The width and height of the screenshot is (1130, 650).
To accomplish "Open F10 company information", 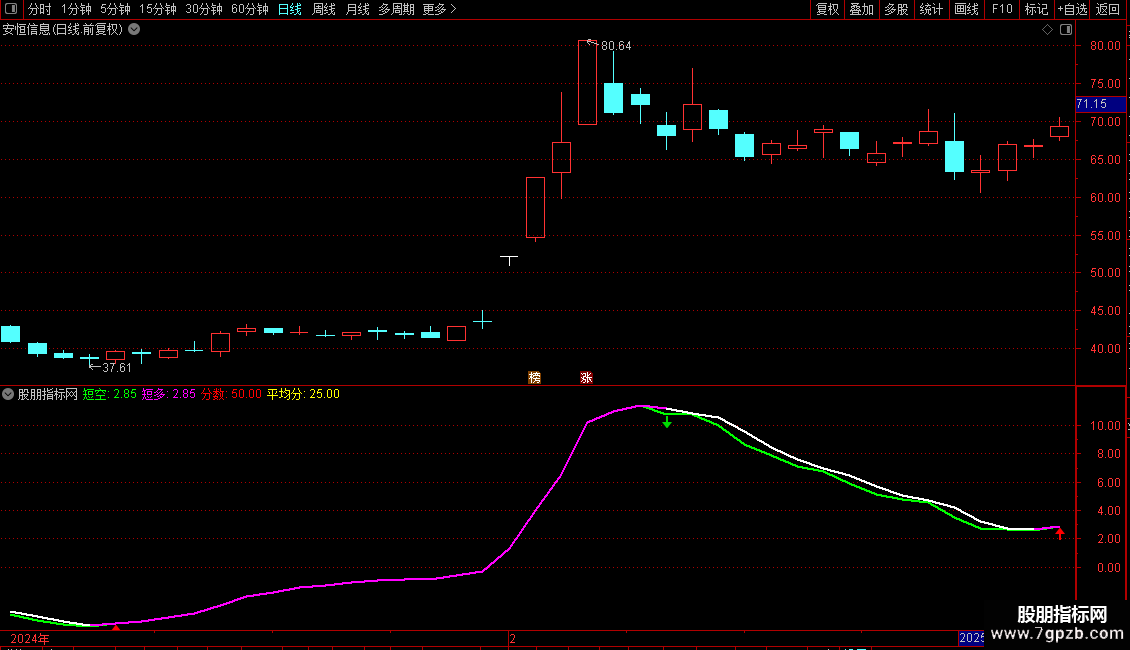I will tap(1002, 9).
